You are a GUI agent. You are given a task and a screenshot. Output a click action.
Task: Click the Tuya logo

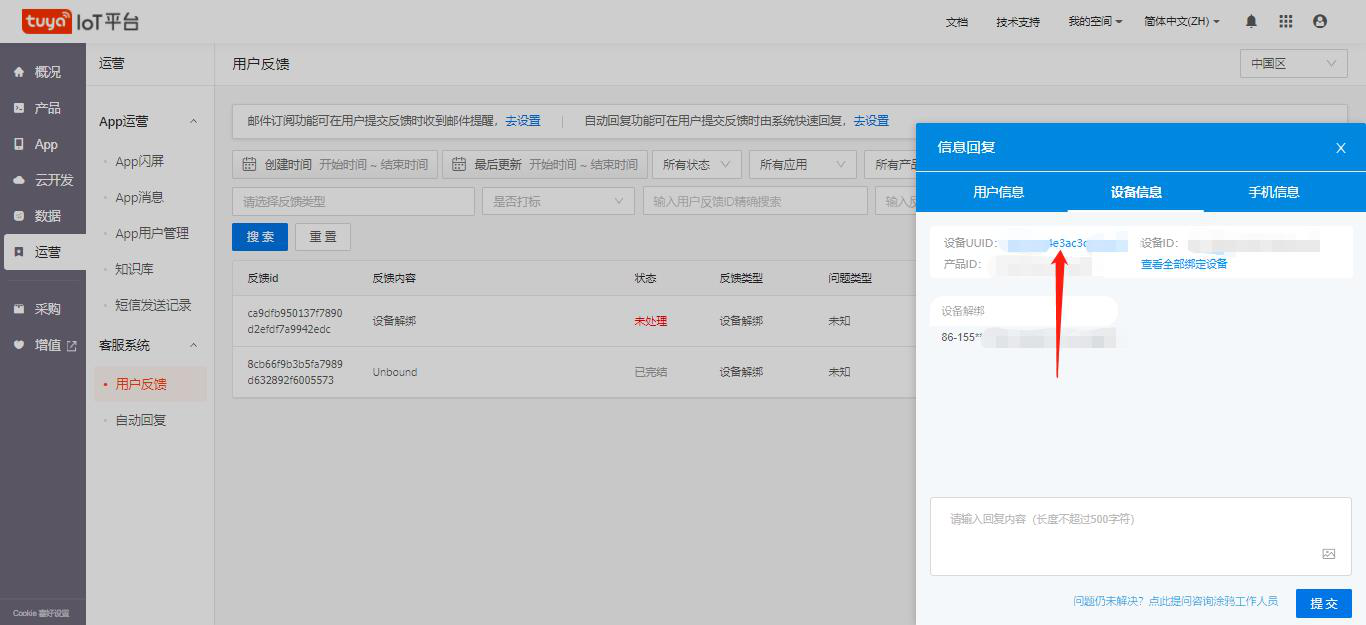point(46,20)
